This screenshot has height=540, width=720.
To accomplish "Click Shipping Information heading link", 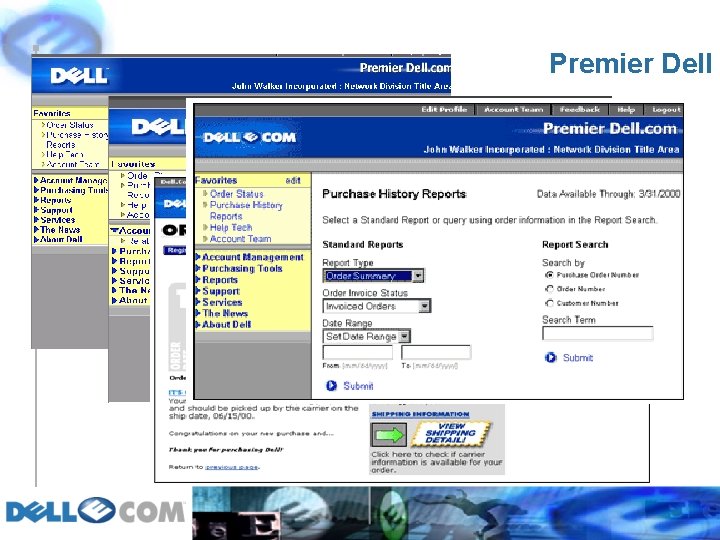I will click(420, 414).
